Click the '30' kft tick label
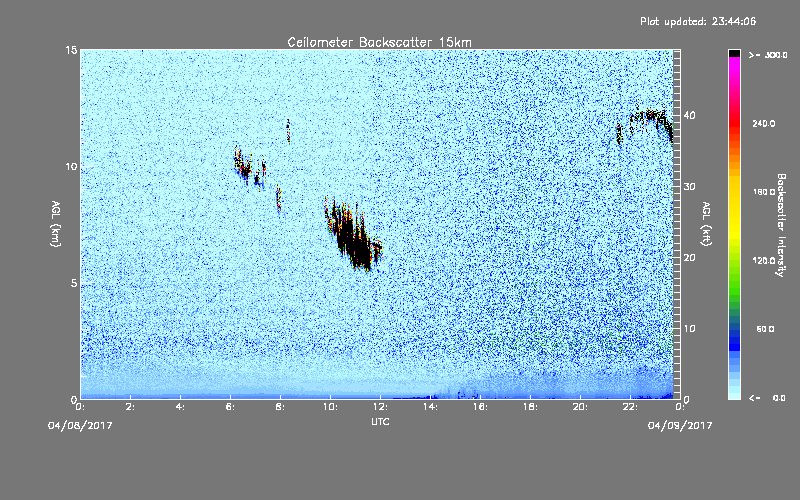 point(689,187)
